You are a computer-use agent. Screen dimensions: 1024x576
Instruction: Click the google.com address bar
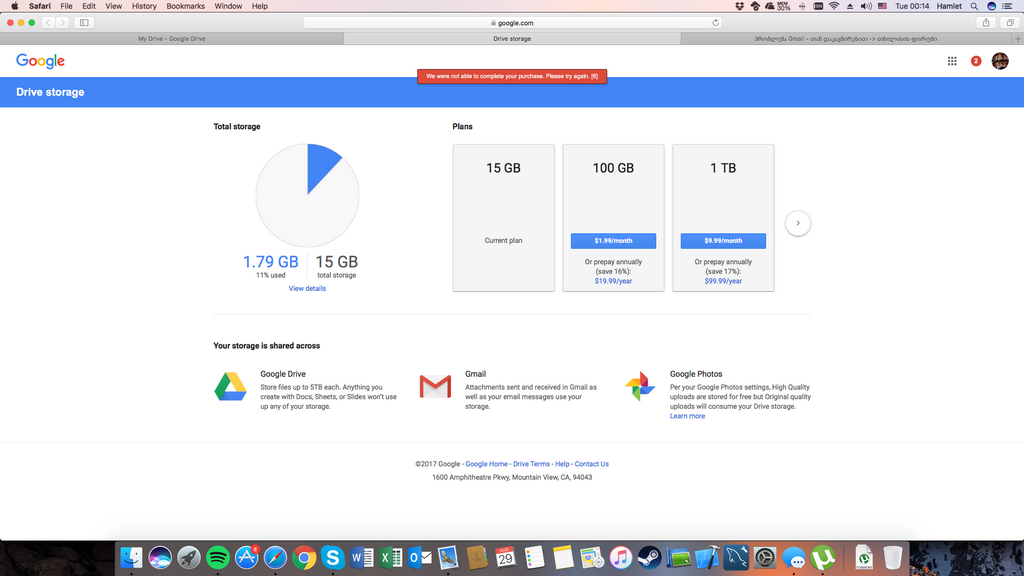(x=512, y=23)
